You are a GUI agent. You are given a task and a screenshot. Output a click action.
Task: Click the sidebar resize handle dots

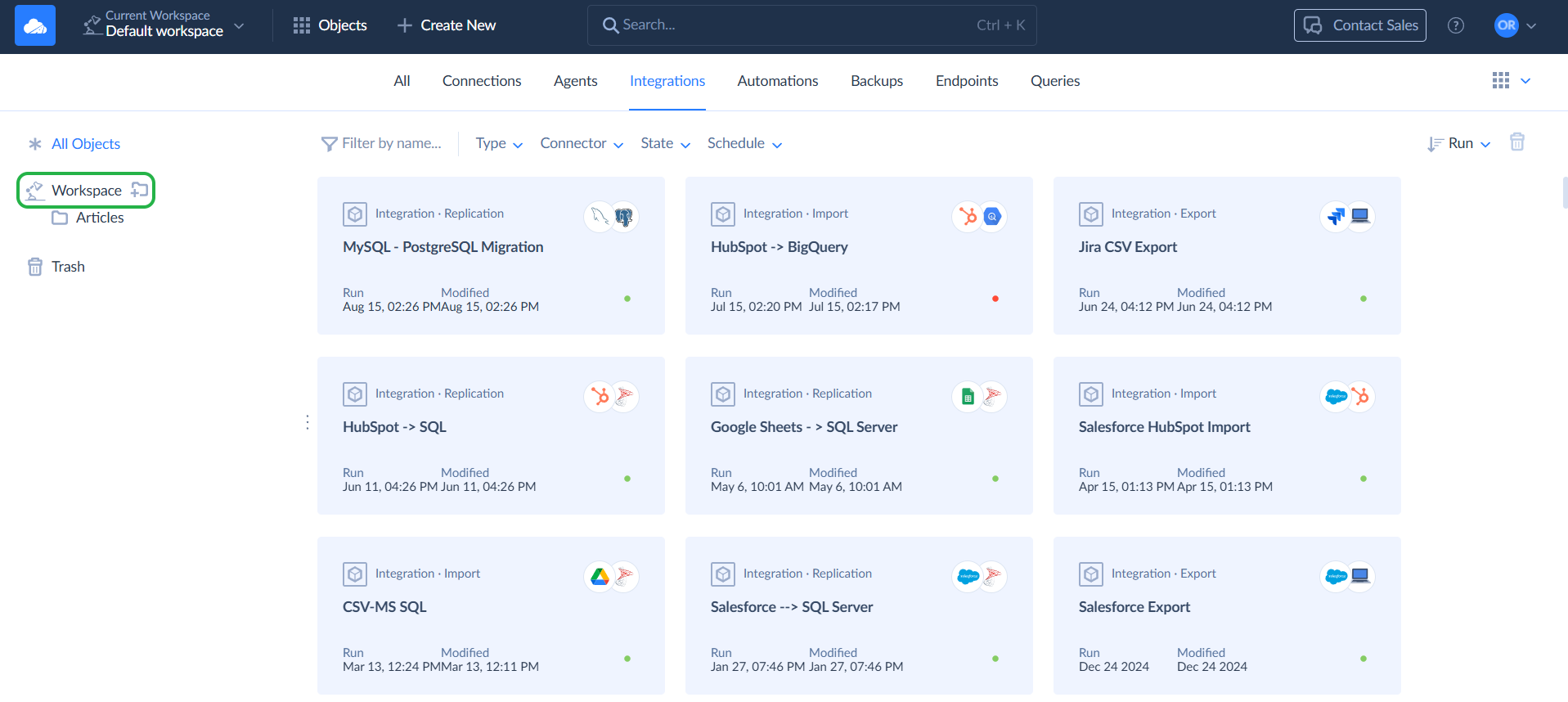pos(308,421)
